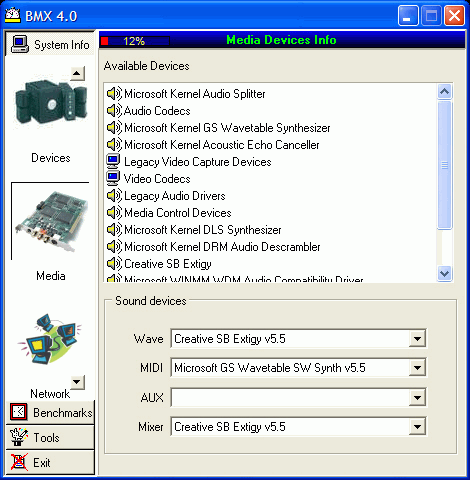Click the device list scroll-down arrow
470x480 pixels.
pos(445,274)
